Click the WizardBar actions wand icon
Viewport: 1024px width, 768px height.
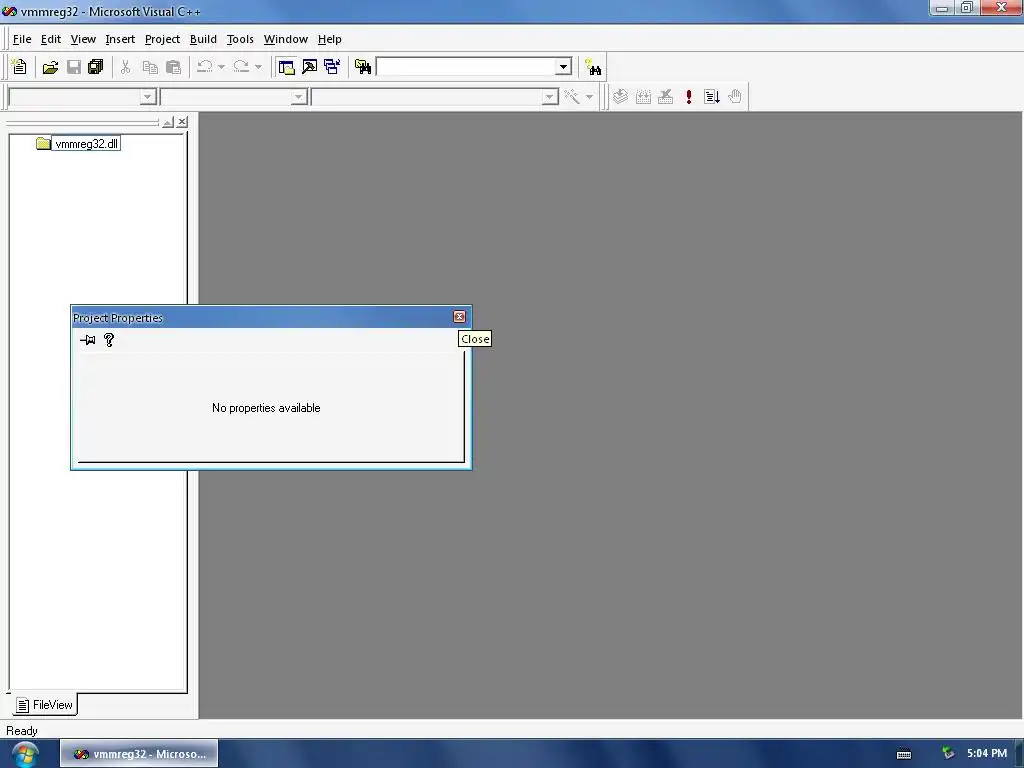tap(571, 97)
